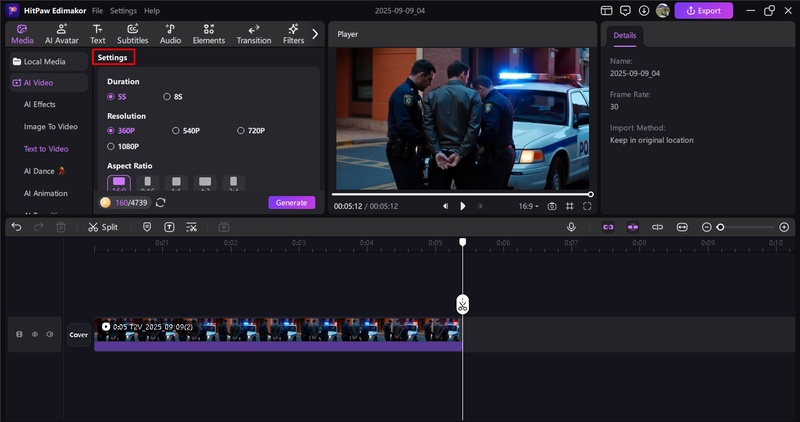Screen dimensions: 800x422
Task: Take a snapshot of the frame
Action: coord(552,206)
